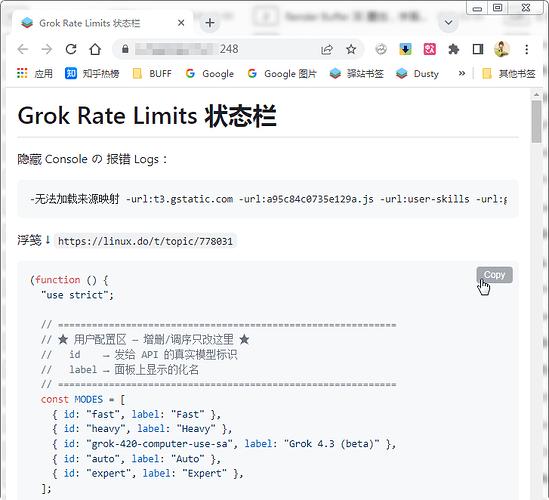Click the (function () { code line

point(69,280)
